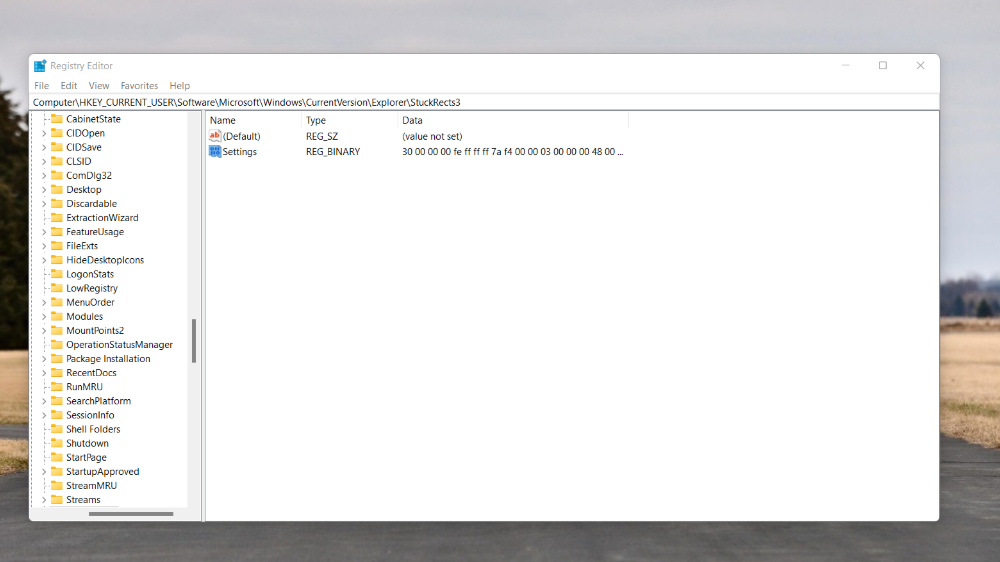Click the Registry Editor app icon in title bar
The height and width of the screenshot is (562, 1000).
click(x=40, y=66)
